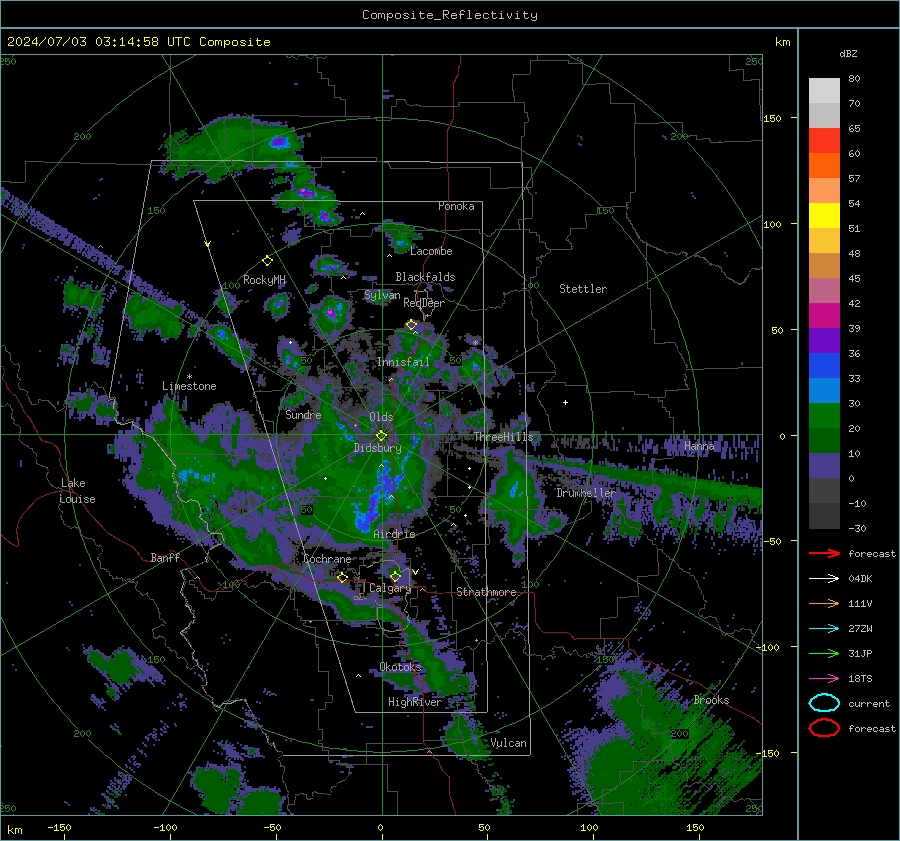Click the Limestone map label
Image resolution: width=900 pixels, height=841 pixels.
pyautogui.click(x=189, y=386)
